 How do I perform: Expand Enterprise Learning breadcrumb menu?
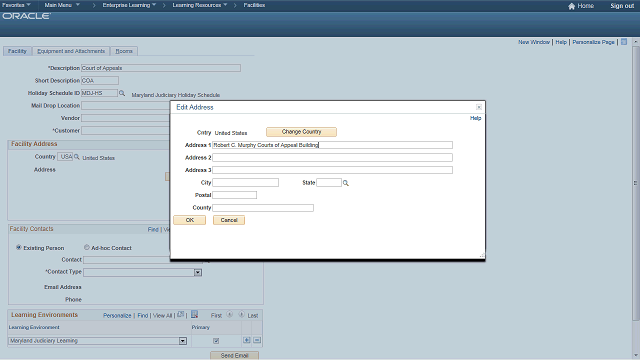(x=129, y=5)
